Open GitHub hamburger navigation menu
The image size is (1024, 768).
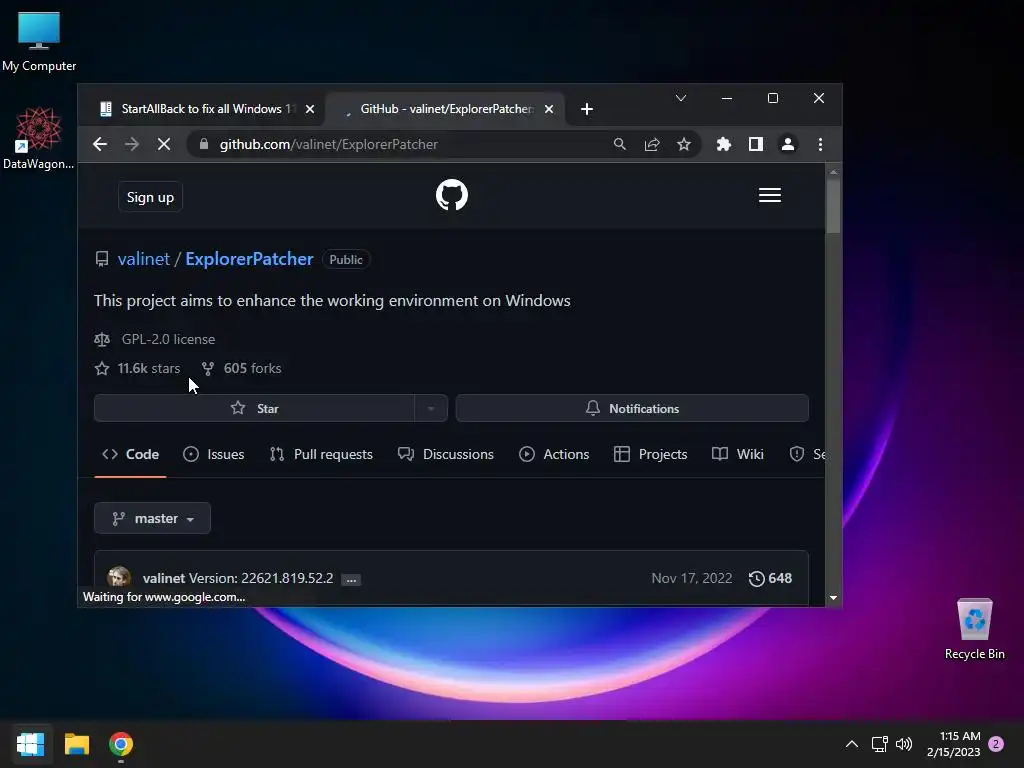click(770, 195)
